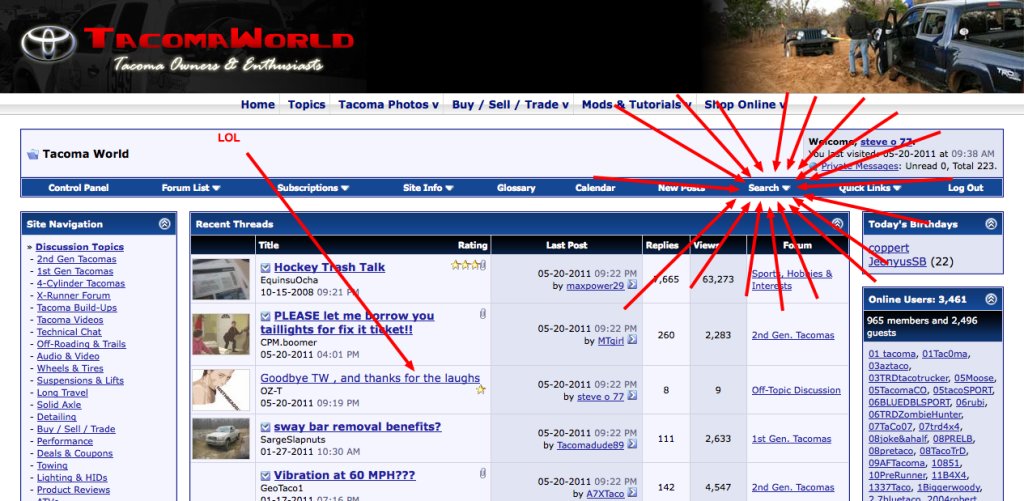
Task: Open the Site Info dropdown
Action: 428,188
